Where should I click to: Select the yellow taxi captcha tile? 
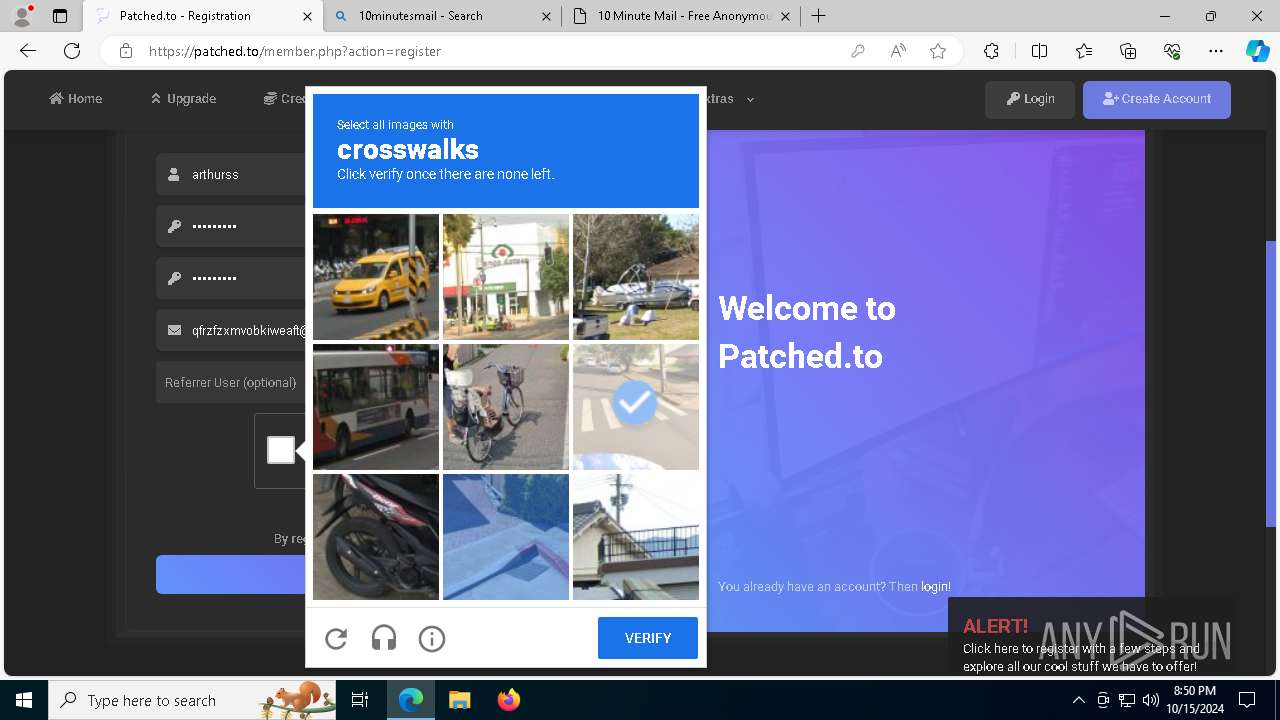coord(376,277)
